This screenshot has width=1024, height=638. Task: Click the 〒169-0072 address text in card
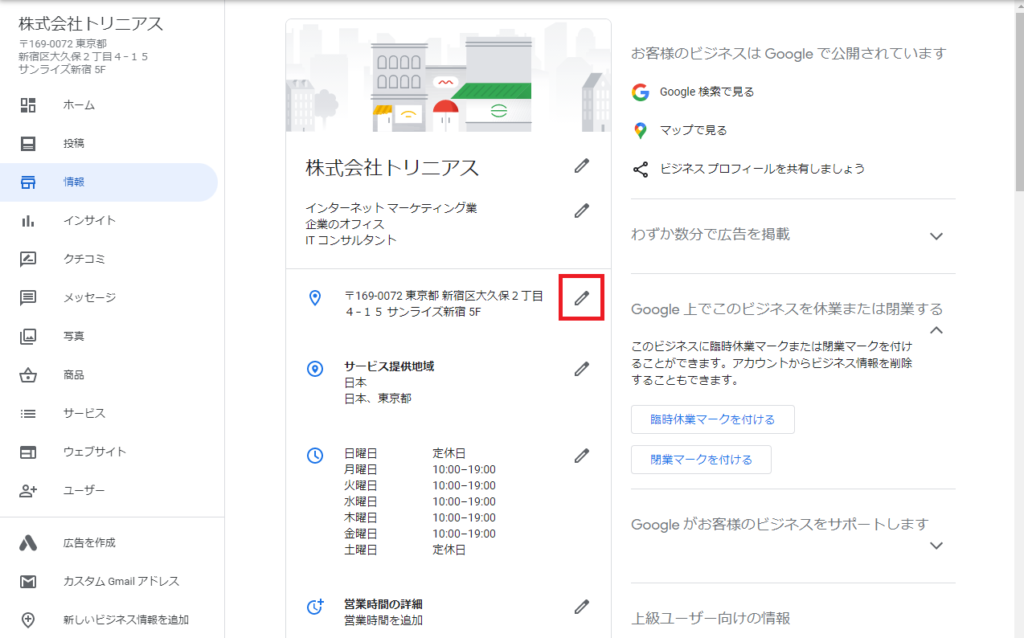pos(443,304)
